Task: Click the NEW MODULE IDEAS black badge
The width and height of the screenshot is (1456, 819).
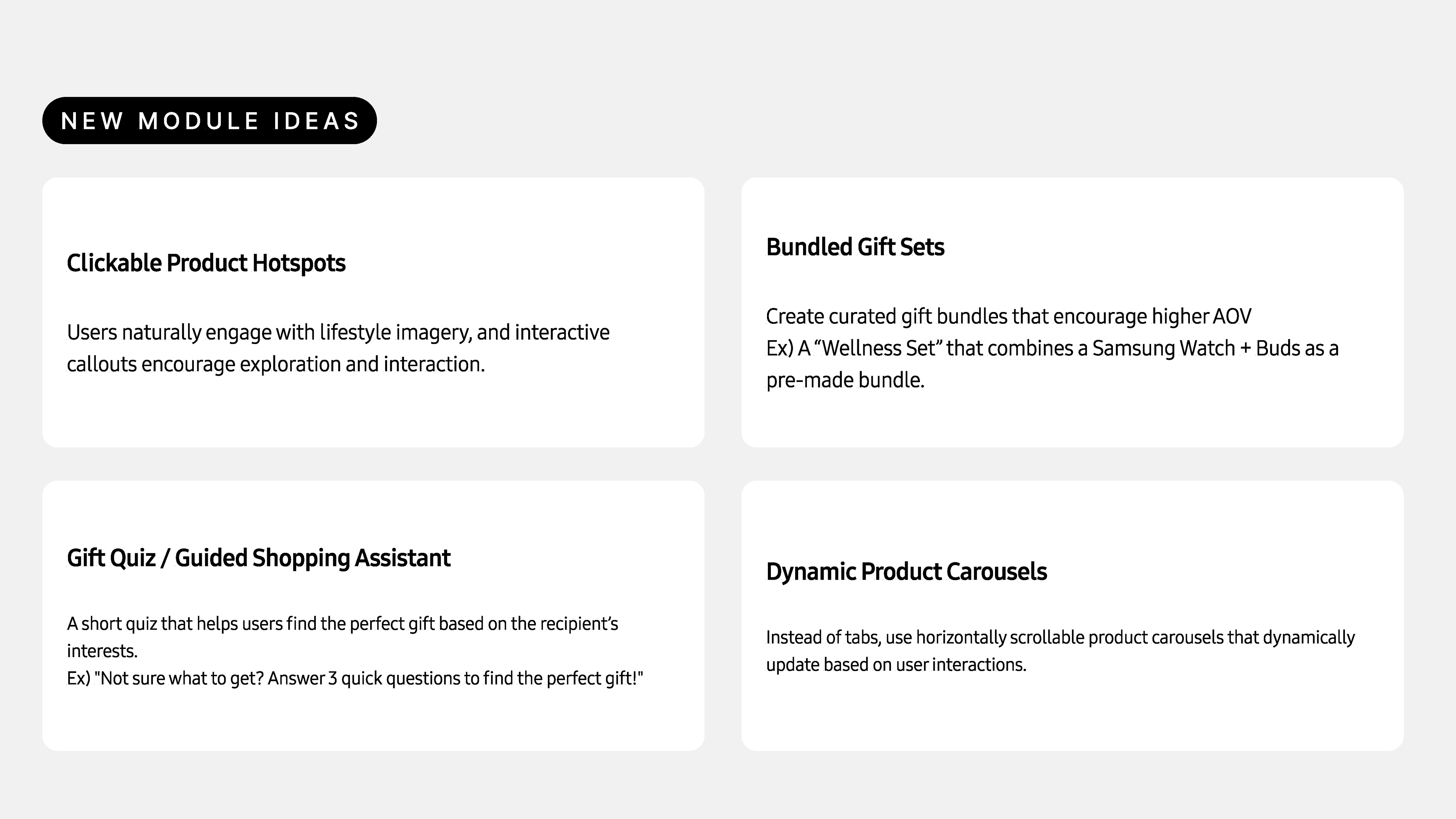Action: (209, 121)
